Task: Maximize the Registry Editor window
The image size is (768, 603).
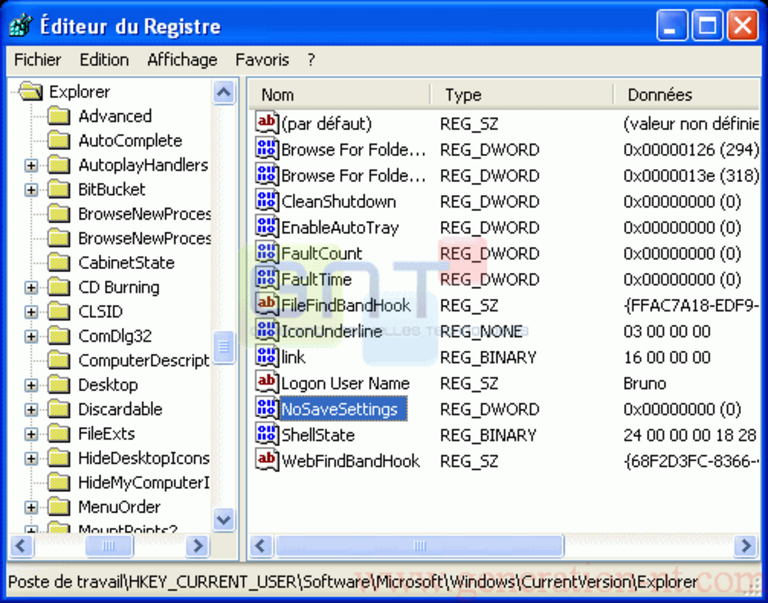Action: coord(707,25)
